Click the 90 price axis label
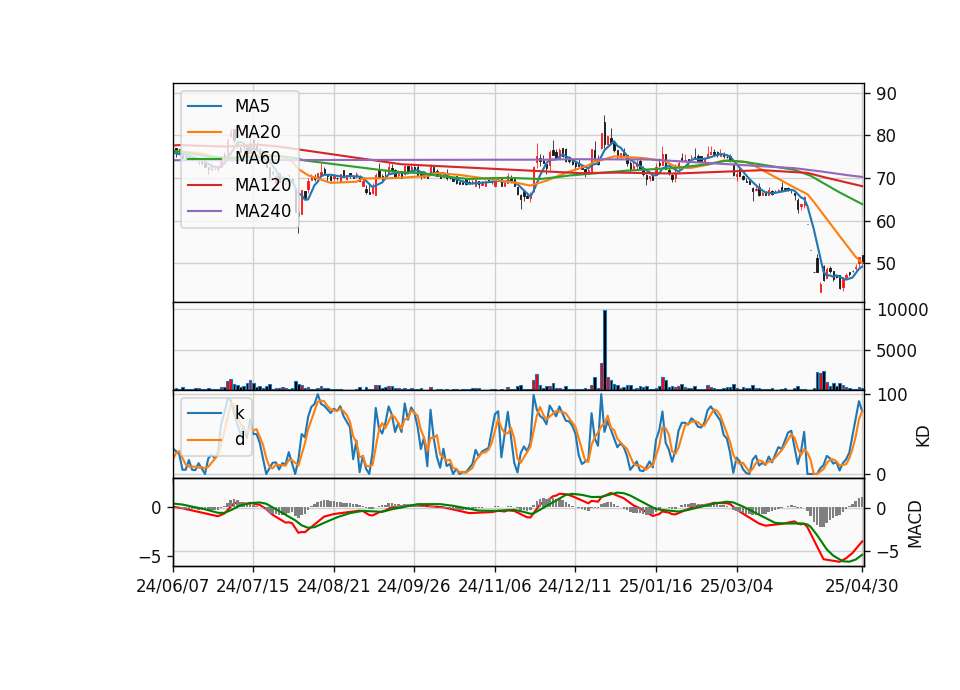 coord(886,94)
